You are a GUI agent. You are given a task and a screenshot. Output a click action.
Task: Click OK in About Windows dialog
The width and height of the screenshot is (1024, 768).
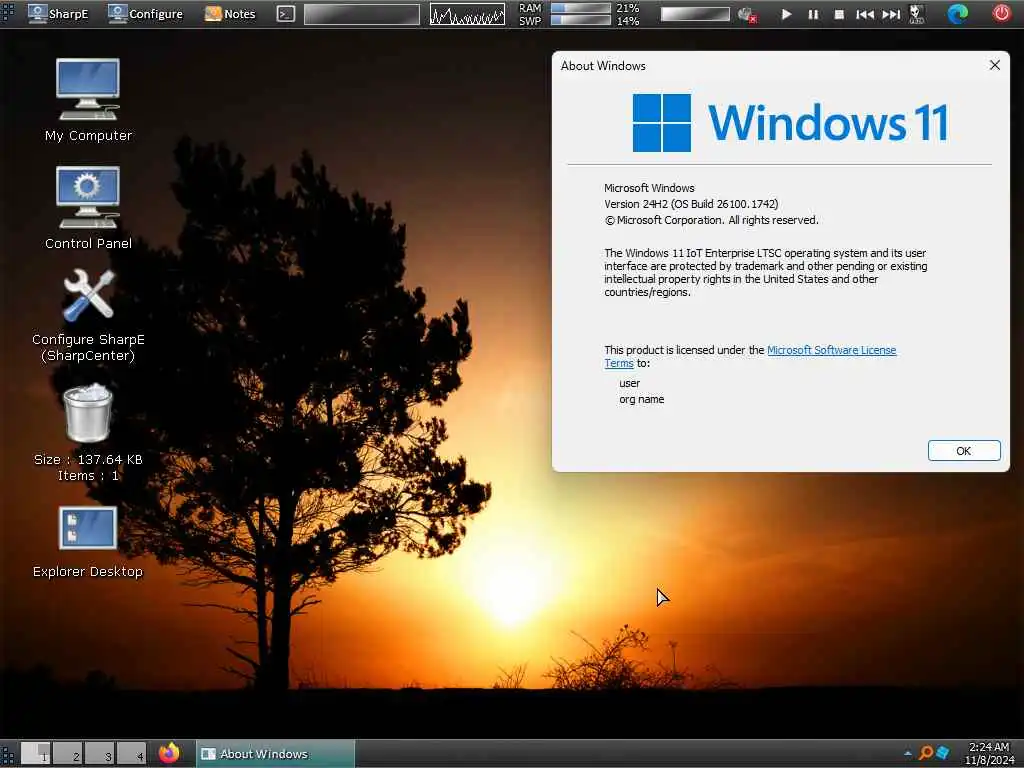[x=964, y=451]
